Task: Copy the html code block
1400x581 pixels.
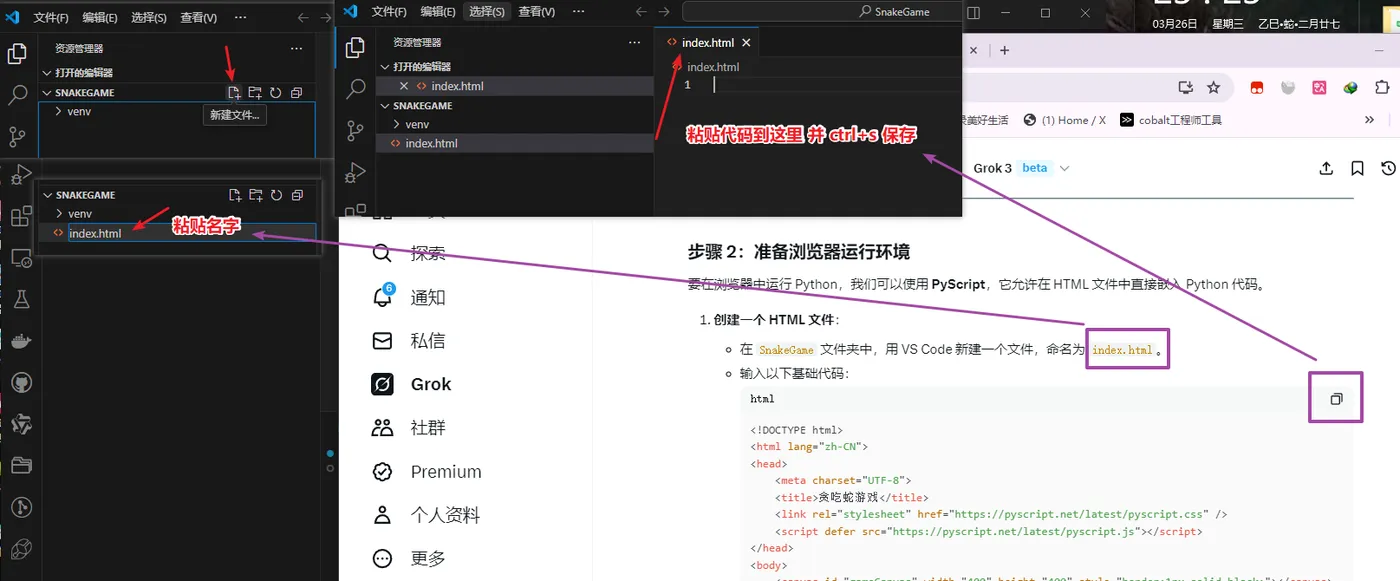Action: [x=1336, y=399]
